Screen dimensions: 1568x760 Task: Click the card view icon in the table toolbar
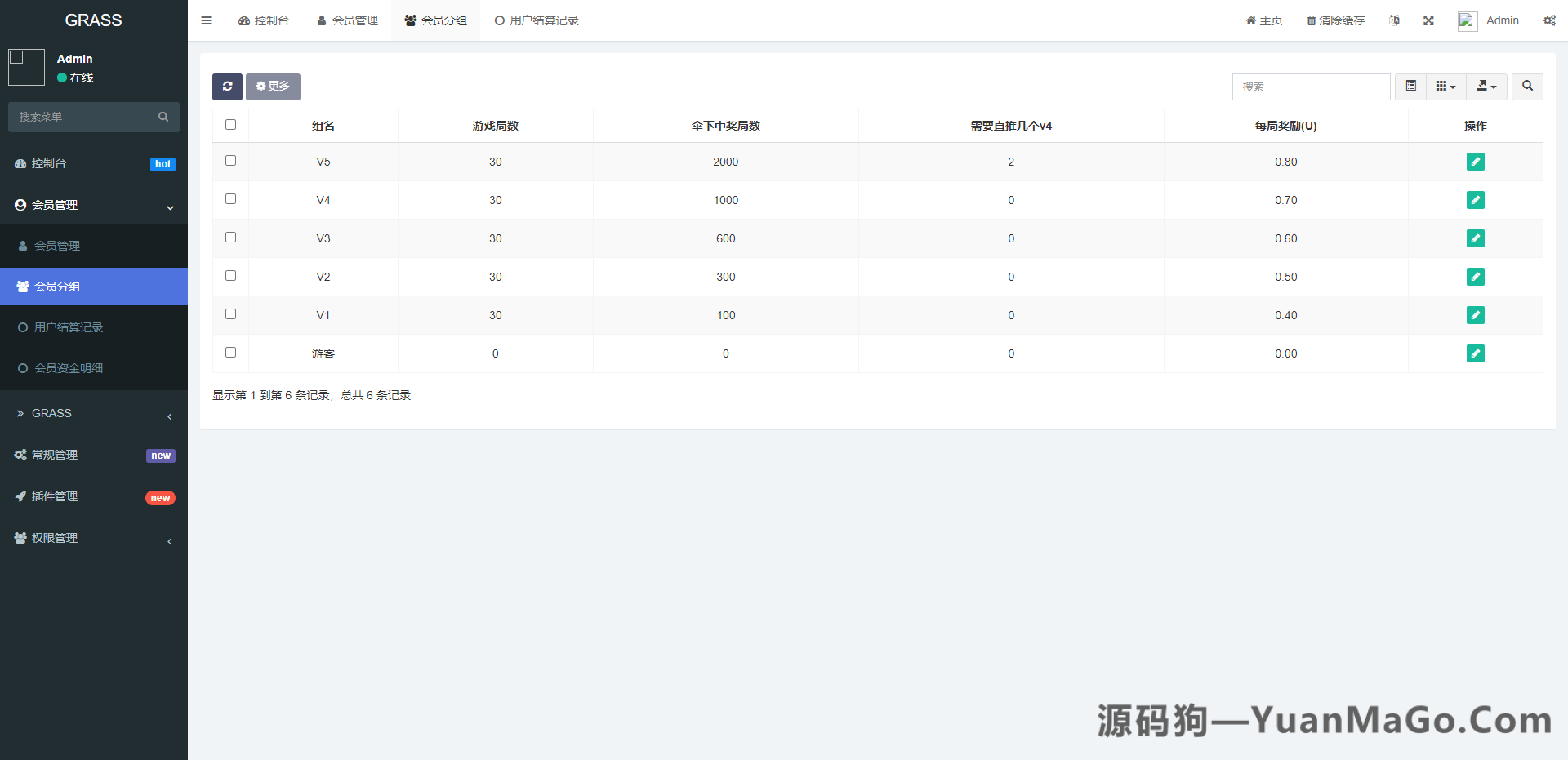pyautogui.click(x=1410, y=87)
